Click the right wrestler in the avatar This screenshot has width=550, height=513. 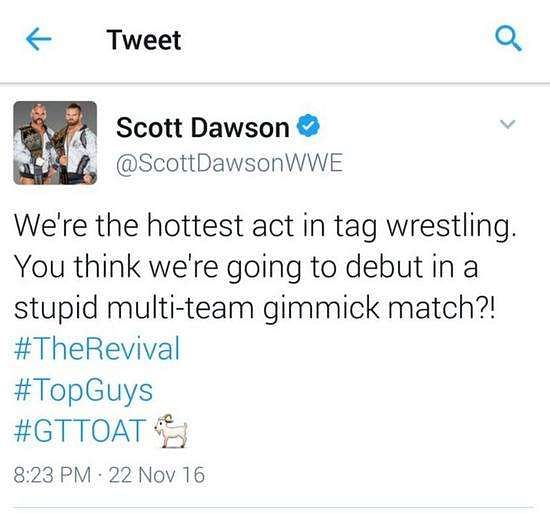point(76,144)
